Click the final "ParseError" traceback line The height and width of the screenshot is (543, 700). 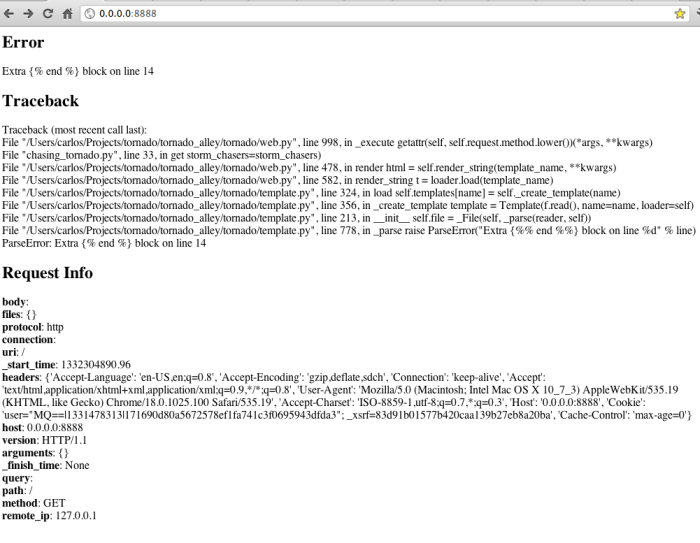(104, 243)
